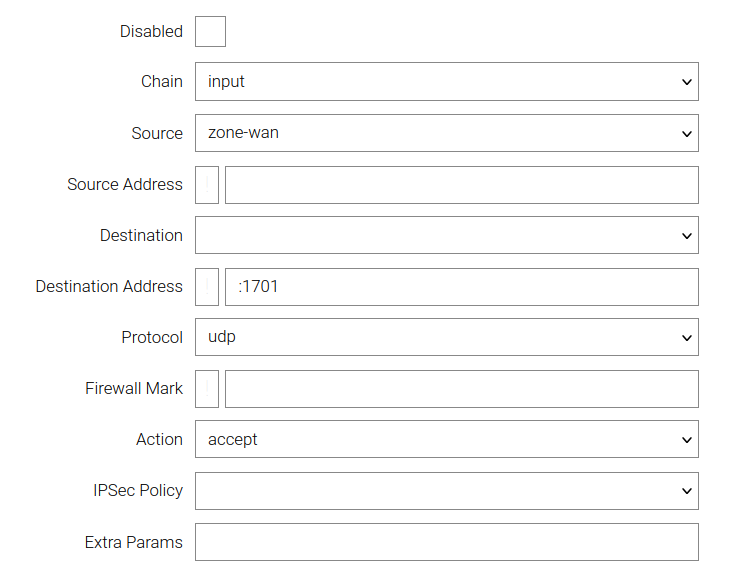This screenshot has width=733, height=587.
Task: Tick the Disabled checkbox
Action: (x=210, y=31)
